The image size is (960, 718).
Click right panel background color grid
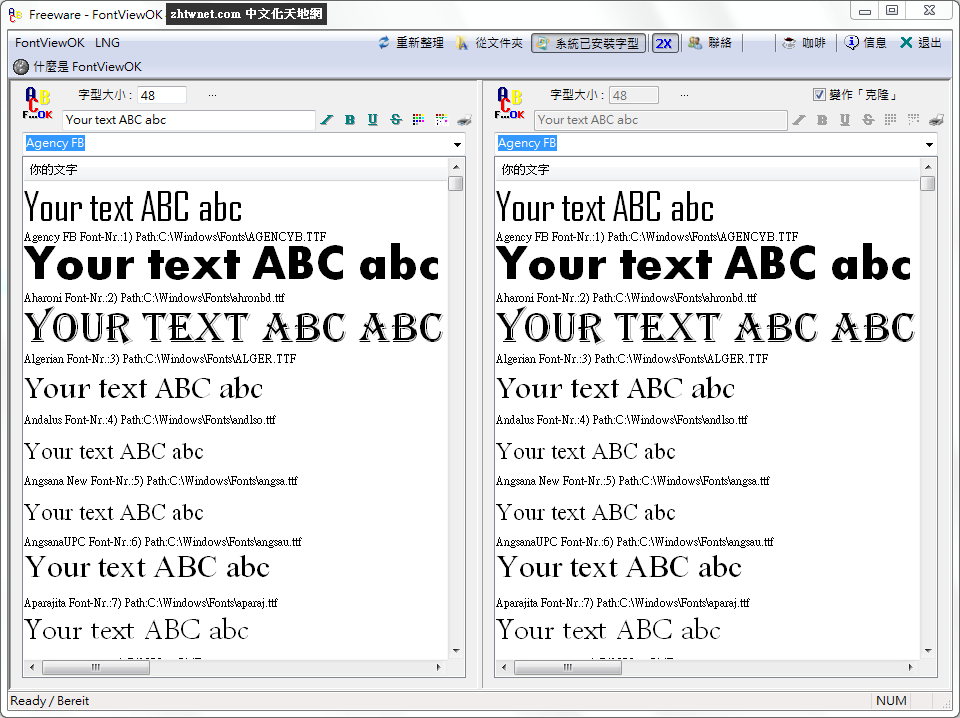pyautogui.click(x=913, y=120)
